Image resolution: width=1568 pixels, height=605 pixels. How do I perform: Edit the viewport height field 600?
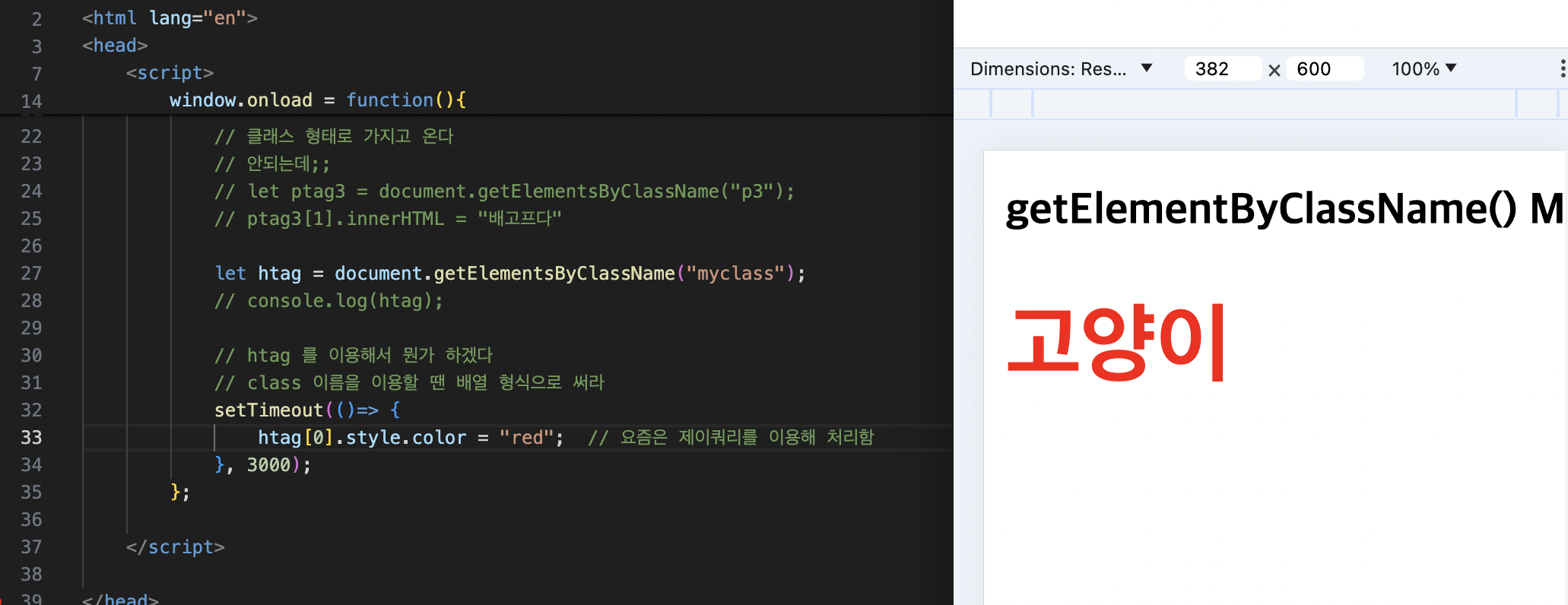pyautogui.click(x=1325, y=69)
